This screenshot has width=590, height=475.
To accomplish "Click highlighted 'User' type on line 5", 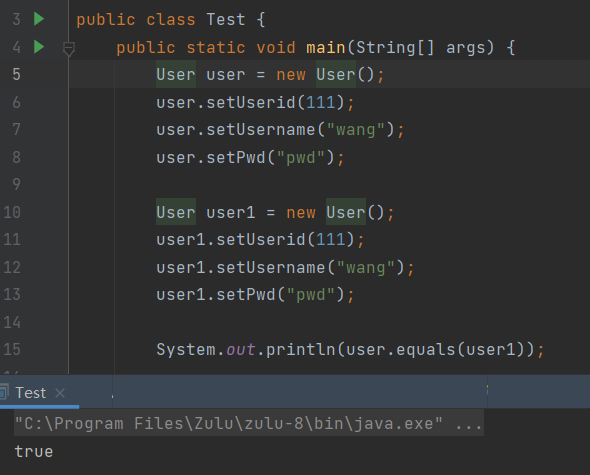I will click(176, 74).
